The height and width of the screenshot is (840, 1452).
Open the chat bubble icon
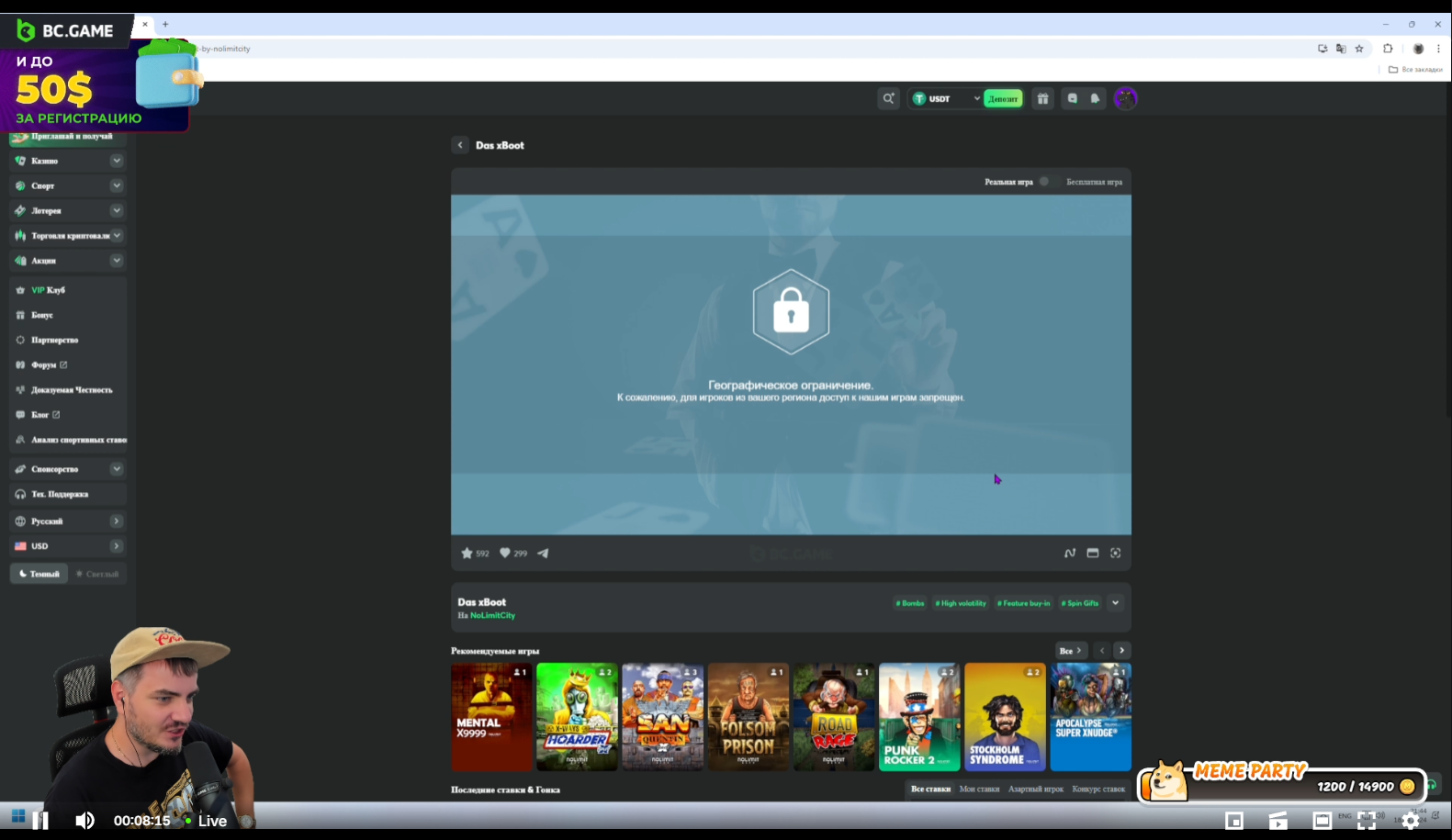click(1072, 98)
